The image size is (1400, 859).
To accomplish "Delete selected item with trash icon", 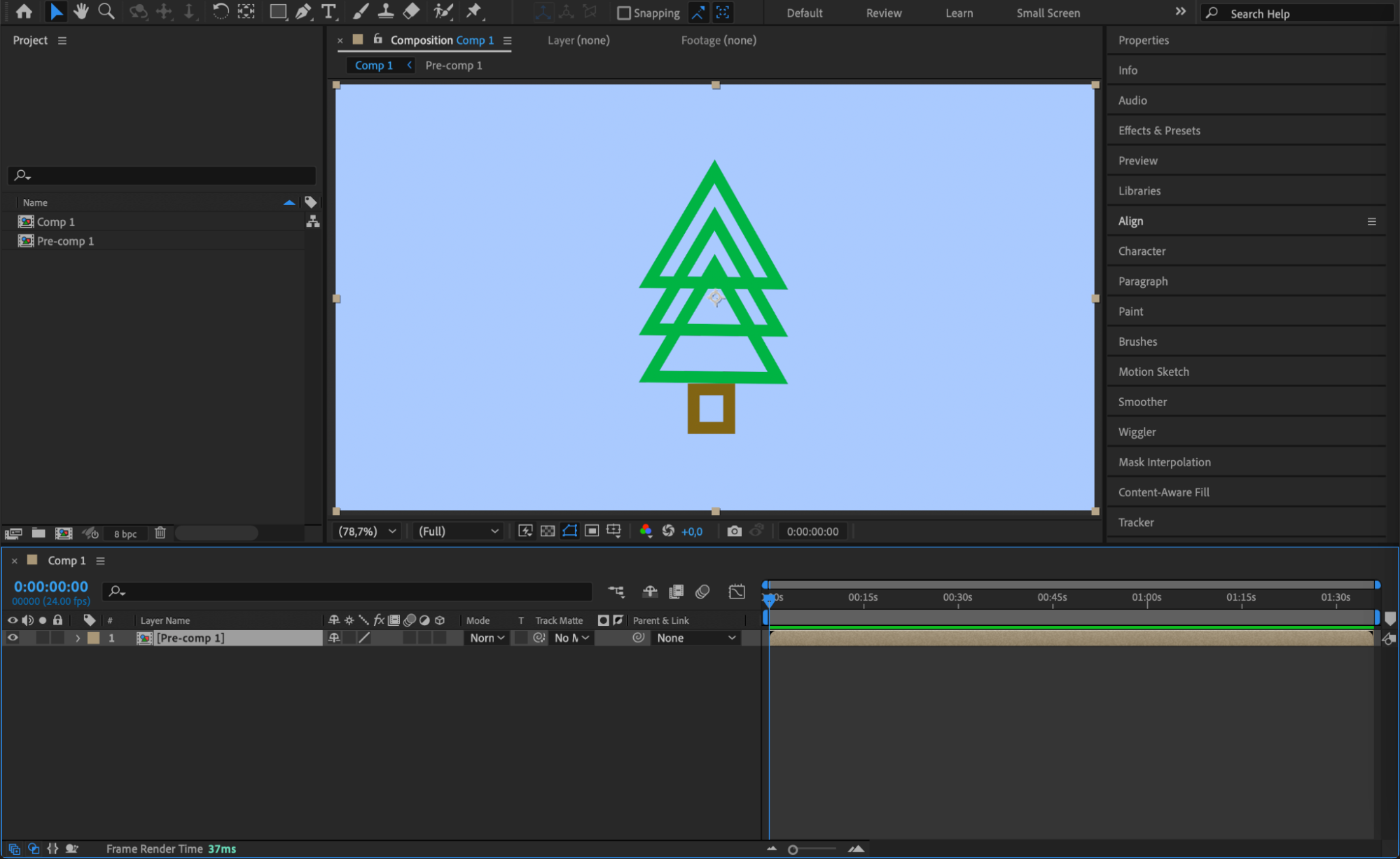I will [160, 533].
